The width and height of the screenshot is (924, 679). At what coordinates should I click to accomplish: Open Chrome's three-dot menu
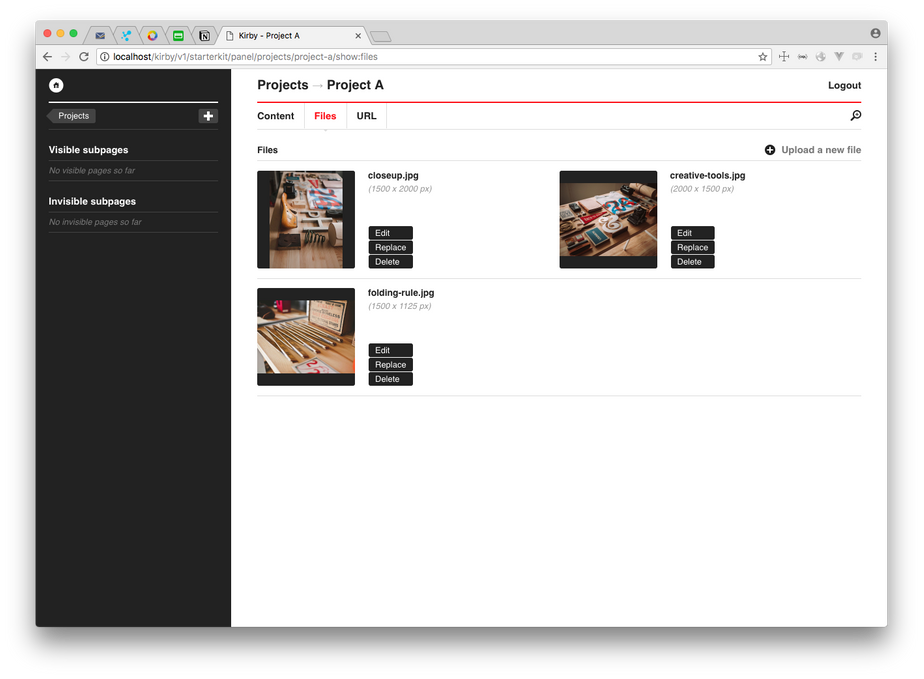[875, 57]
